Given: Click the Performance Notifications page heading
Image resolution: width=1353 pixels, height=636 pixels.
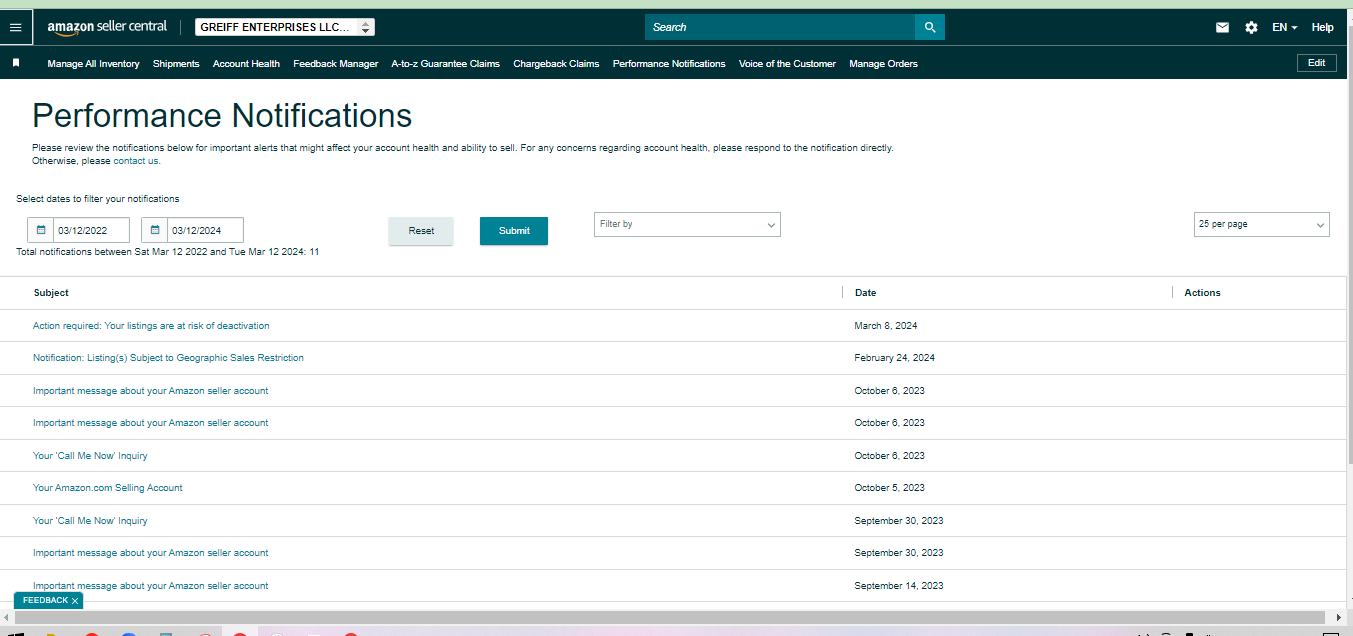Looking at the screenshot, I should (x=222, y=116).
